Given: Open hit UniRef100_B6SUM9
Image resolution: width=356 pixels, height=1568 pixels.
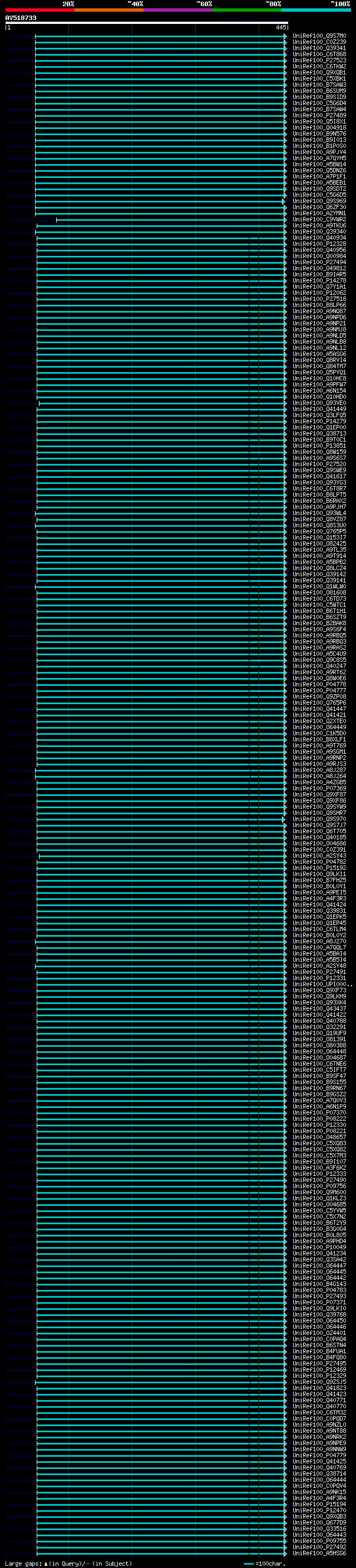Looking at the screenshot, I should 319,91.
